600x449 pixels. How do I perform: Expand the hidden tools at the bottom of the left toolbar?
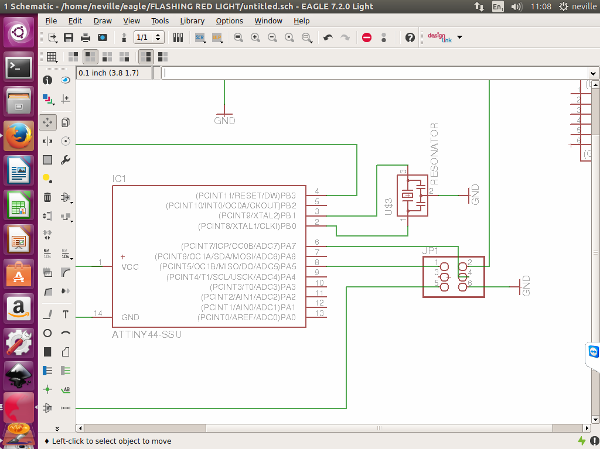coord(56,429)
